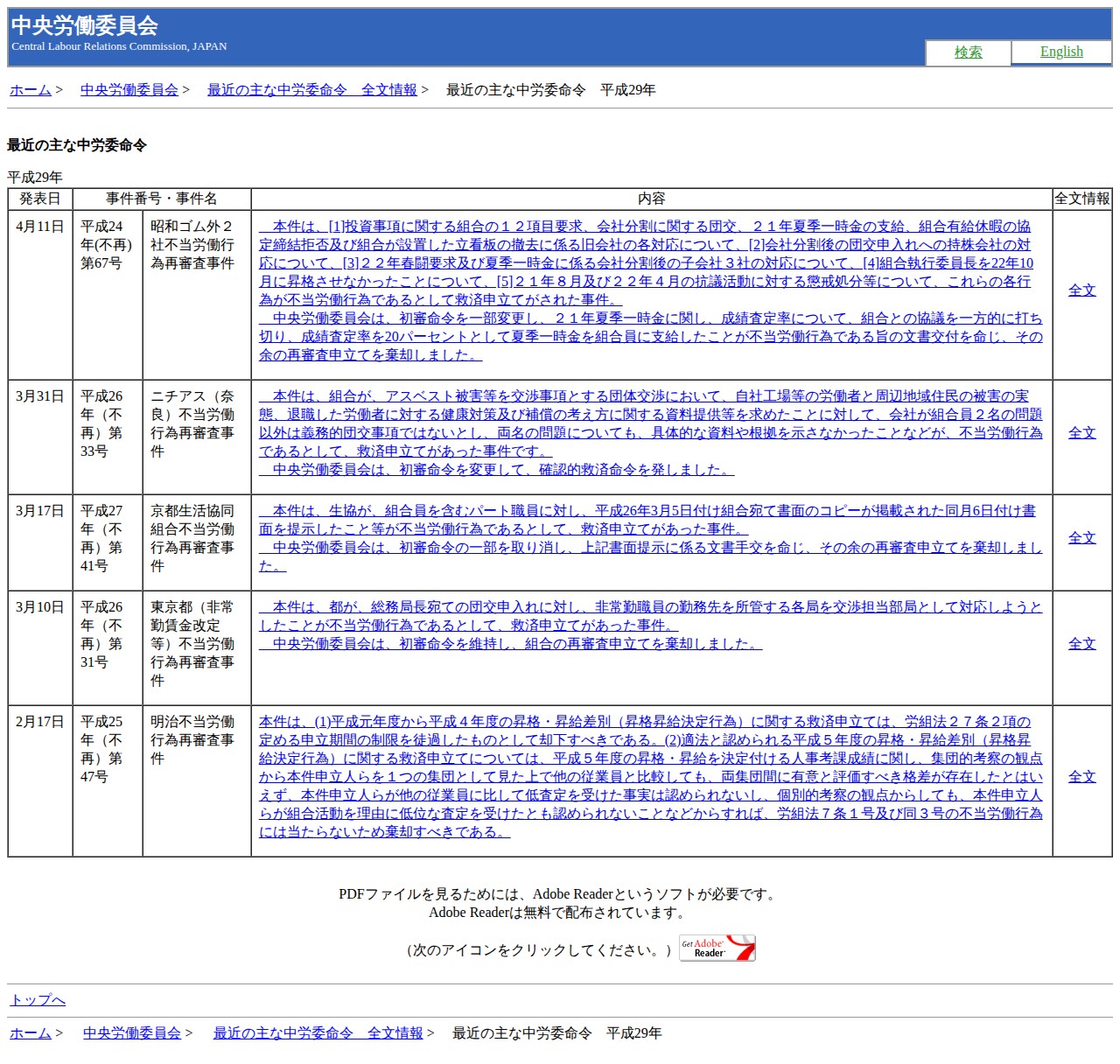The width and height of the screenshot is (1120, 1064).
Task: Click トップへ to return to page top
Action: (37, 1000)
